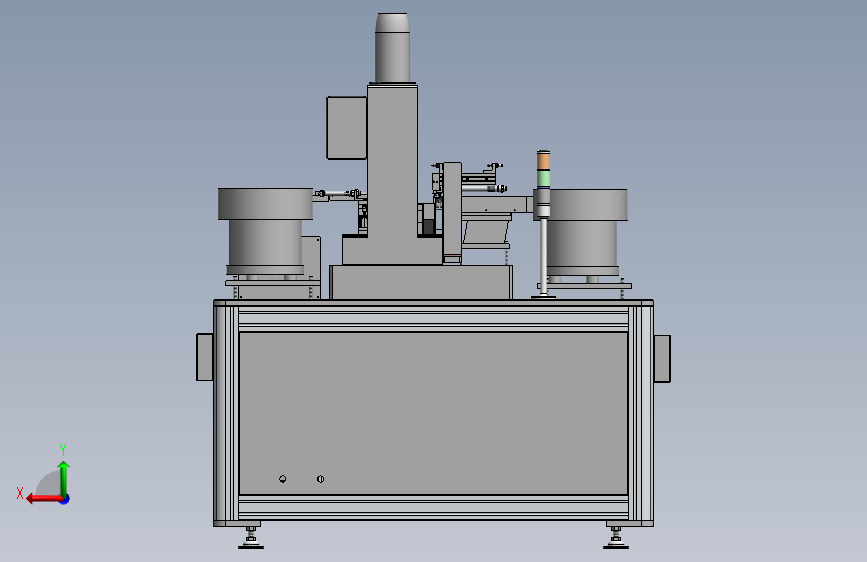The width and height of the screenshot is (867, 562).
Task: Select the large front panel of the frame
Action: (x=434, y=413)
